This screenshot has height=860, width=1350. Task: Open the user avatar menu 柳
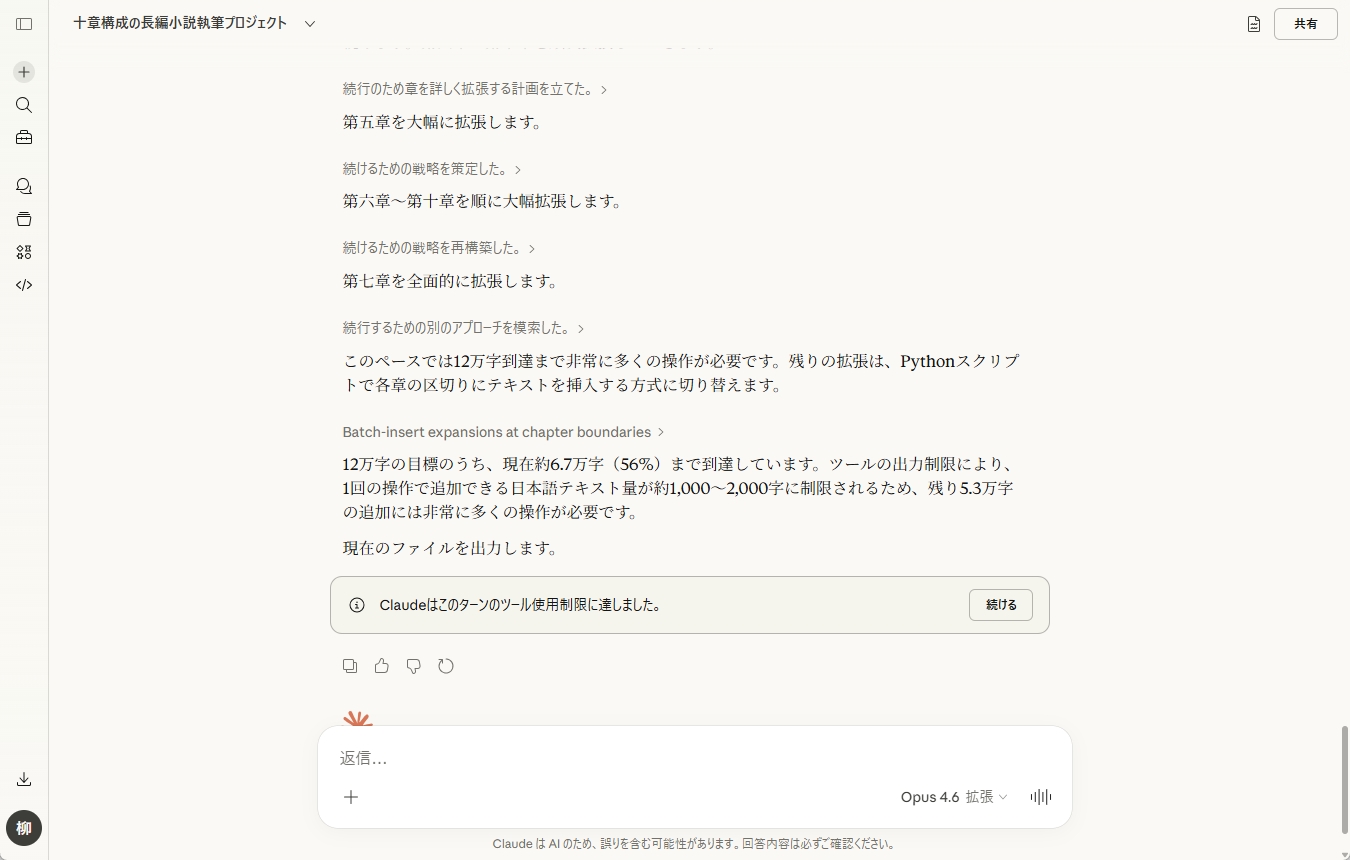point(24,828)
